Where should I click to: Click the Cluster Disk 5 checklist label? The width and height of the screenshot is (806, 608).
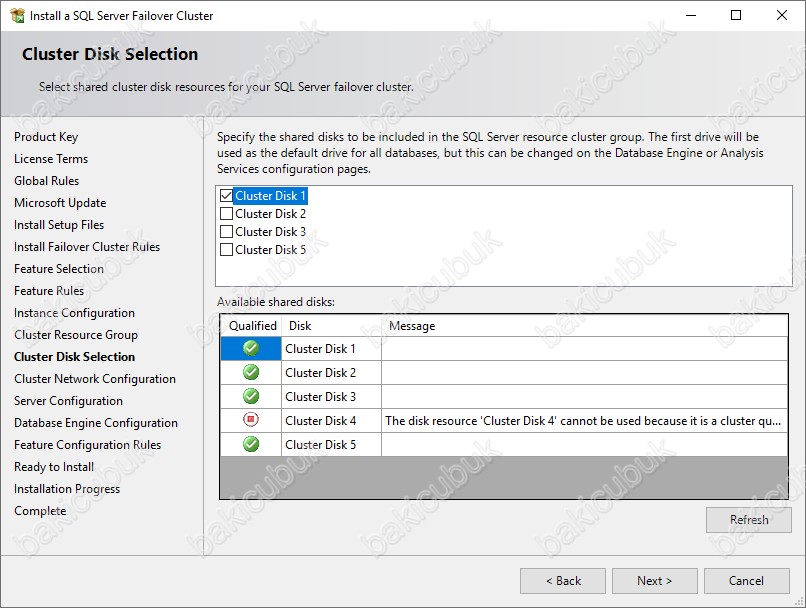tap(270, 250)
